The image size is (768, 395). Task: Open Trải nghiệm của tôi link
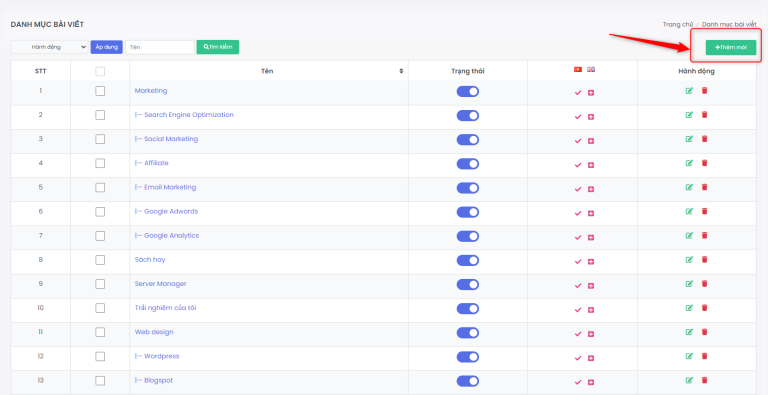tap(166, 308)
